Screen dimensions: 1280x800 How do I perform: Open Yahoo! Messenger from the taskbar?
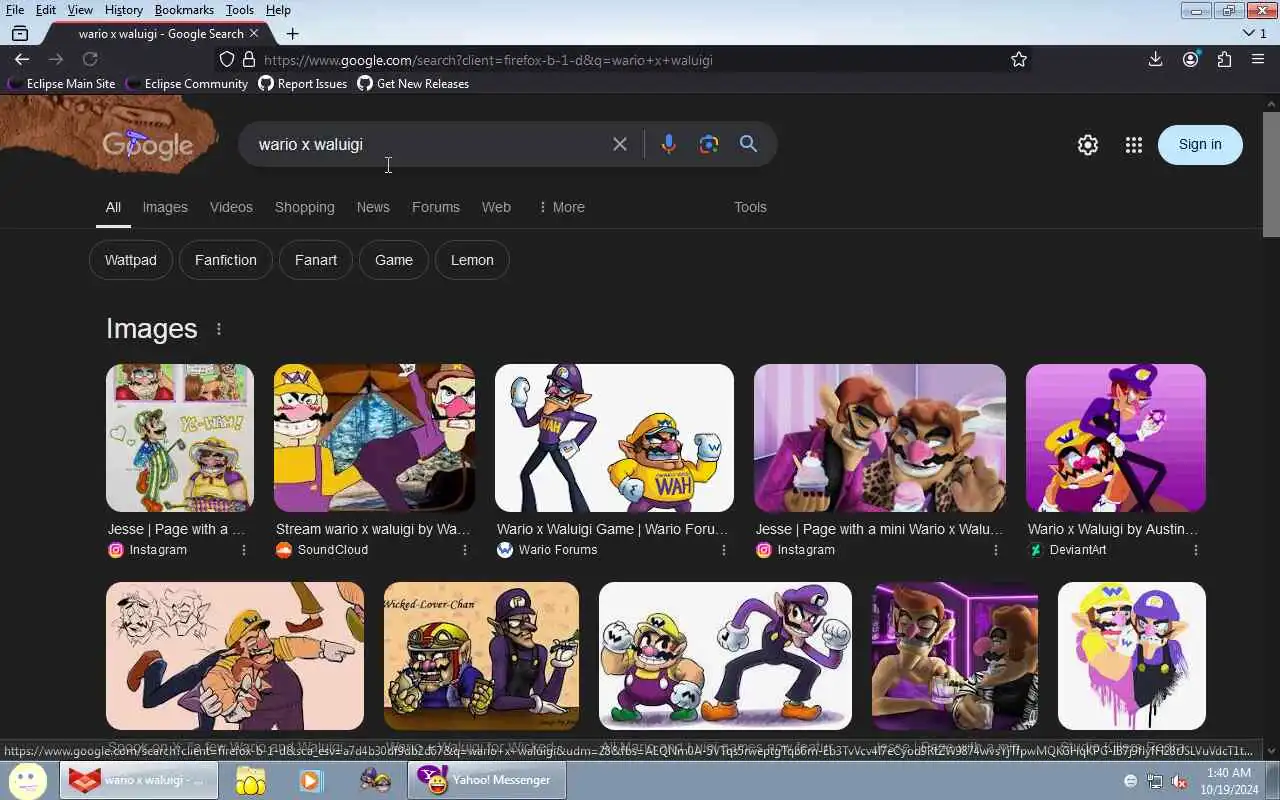[487, 780]
